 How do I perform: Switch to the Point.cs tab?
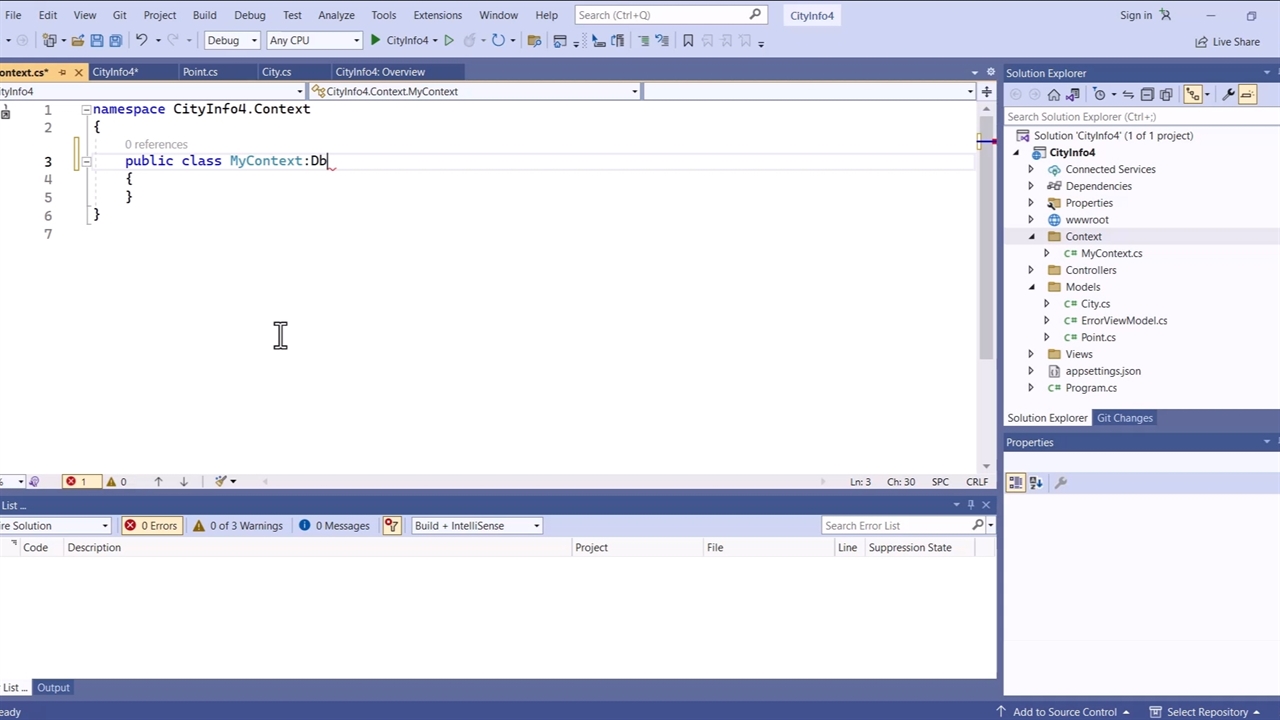point(200,72)
